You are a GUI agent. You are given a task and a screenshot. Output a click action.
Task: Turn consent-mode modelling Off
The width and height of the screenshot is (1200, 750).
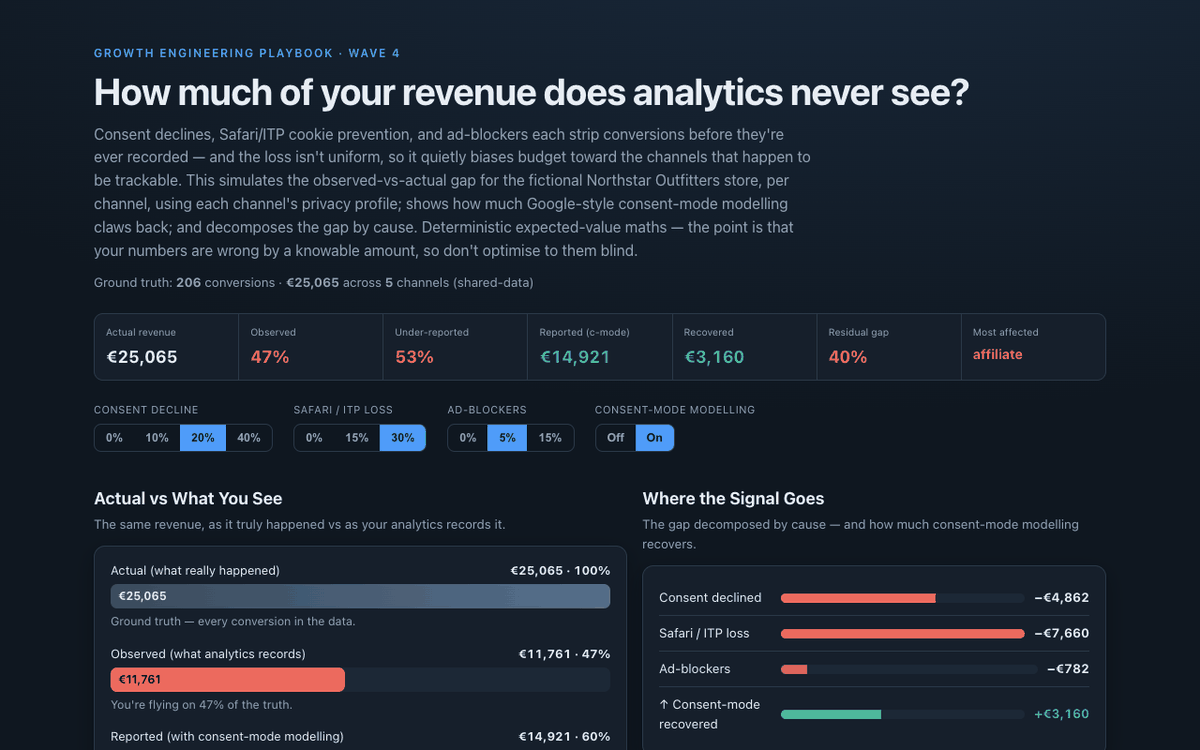coord(615,438)
